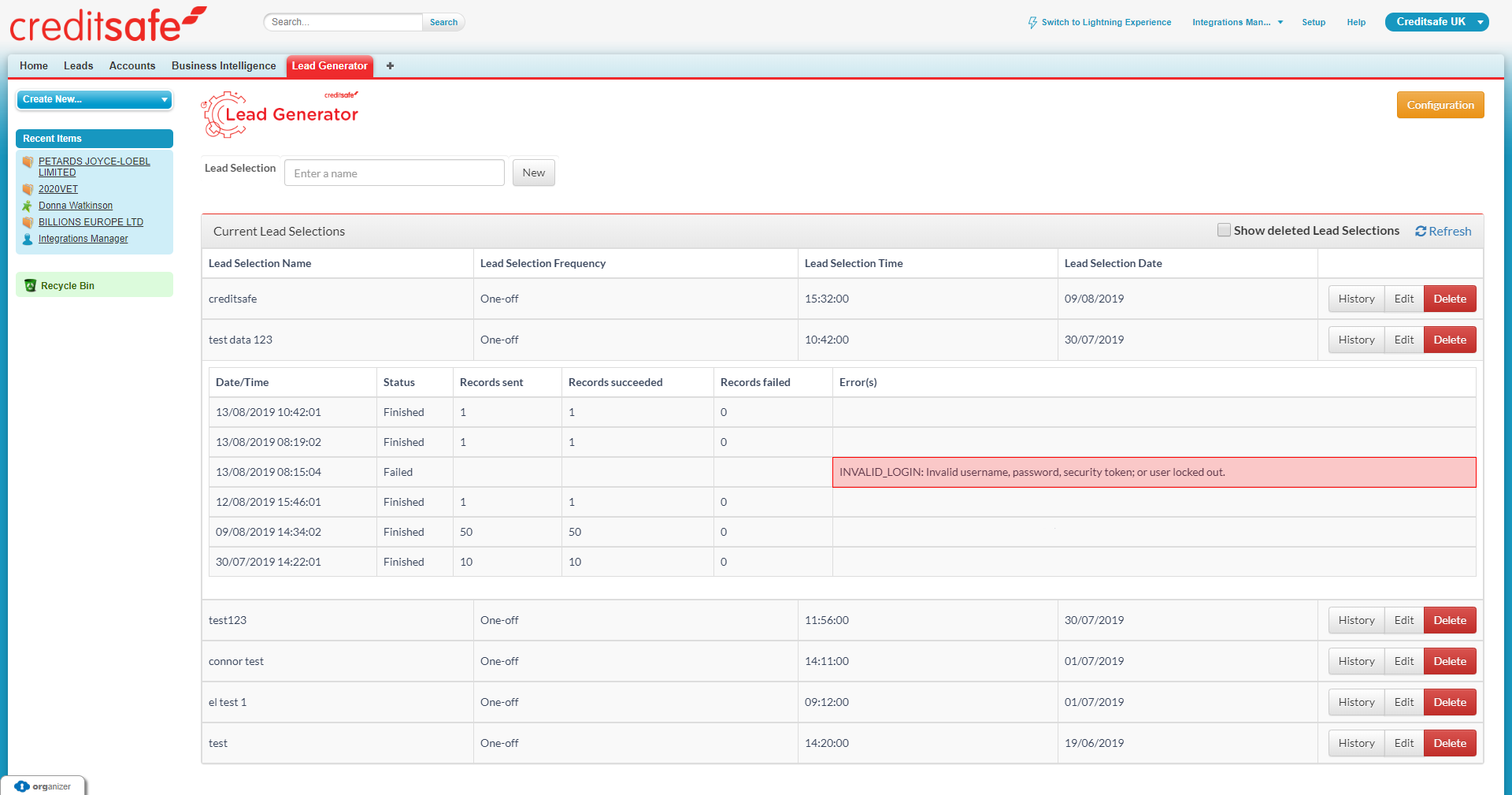Click the PETARDS JOYCE-LOEBL account icon
This screenshot has width=1512, height=795.
pyautogui.click(x=28, y=162)
